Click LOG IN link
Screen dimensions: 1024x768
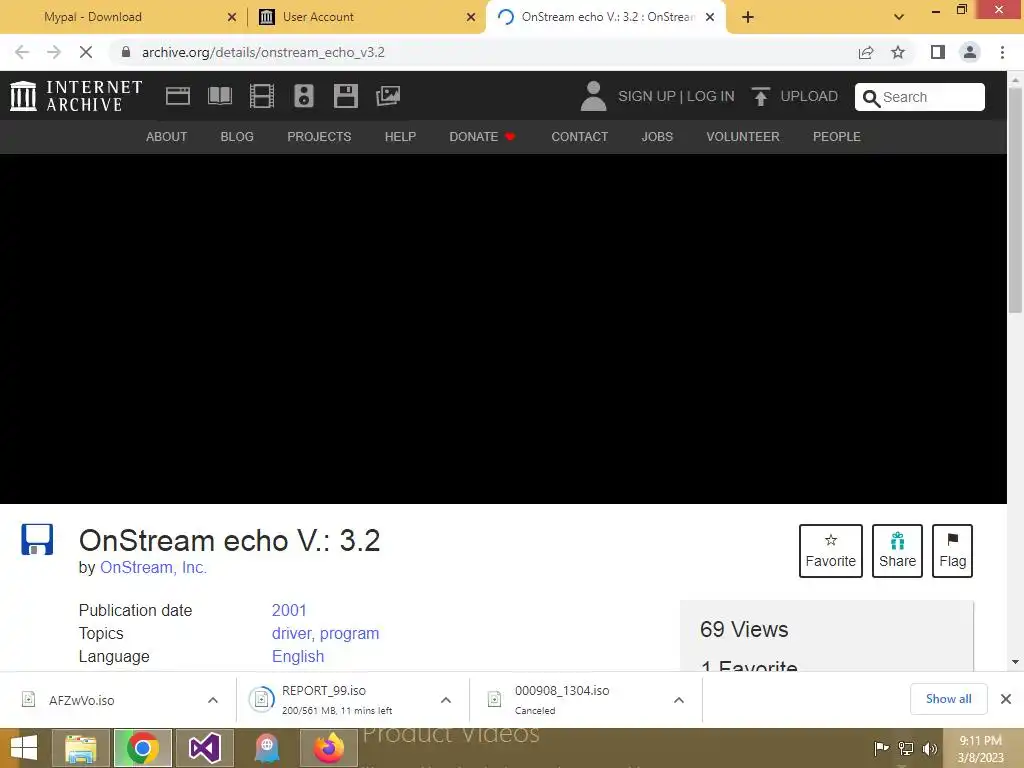pyautogui.click(x=711, y=96)
